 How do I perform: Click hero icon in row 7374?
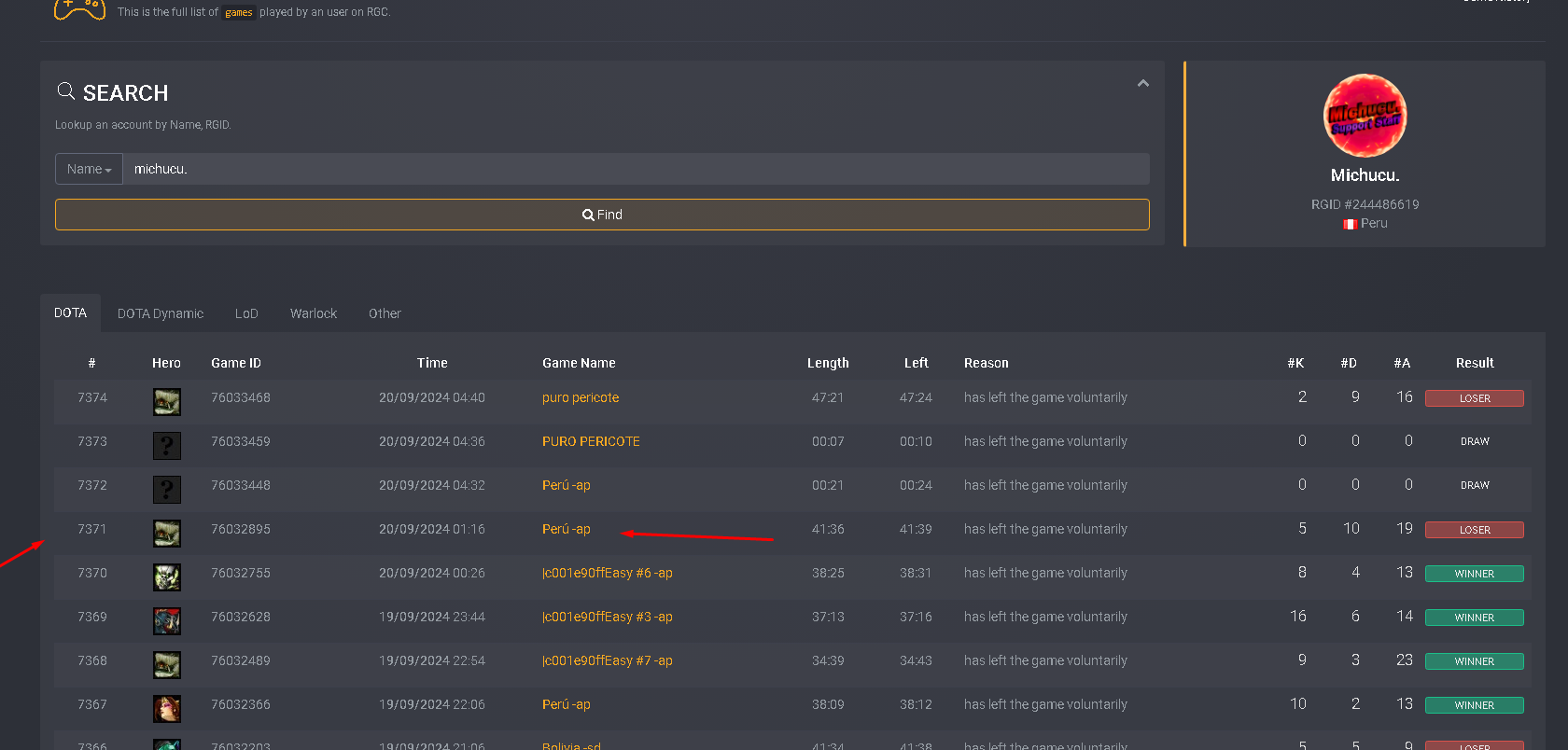167,402
